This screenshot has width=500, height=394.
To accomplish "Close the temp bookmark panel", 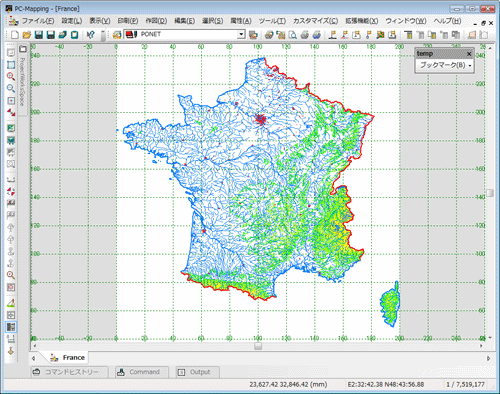I will (469, 54).
